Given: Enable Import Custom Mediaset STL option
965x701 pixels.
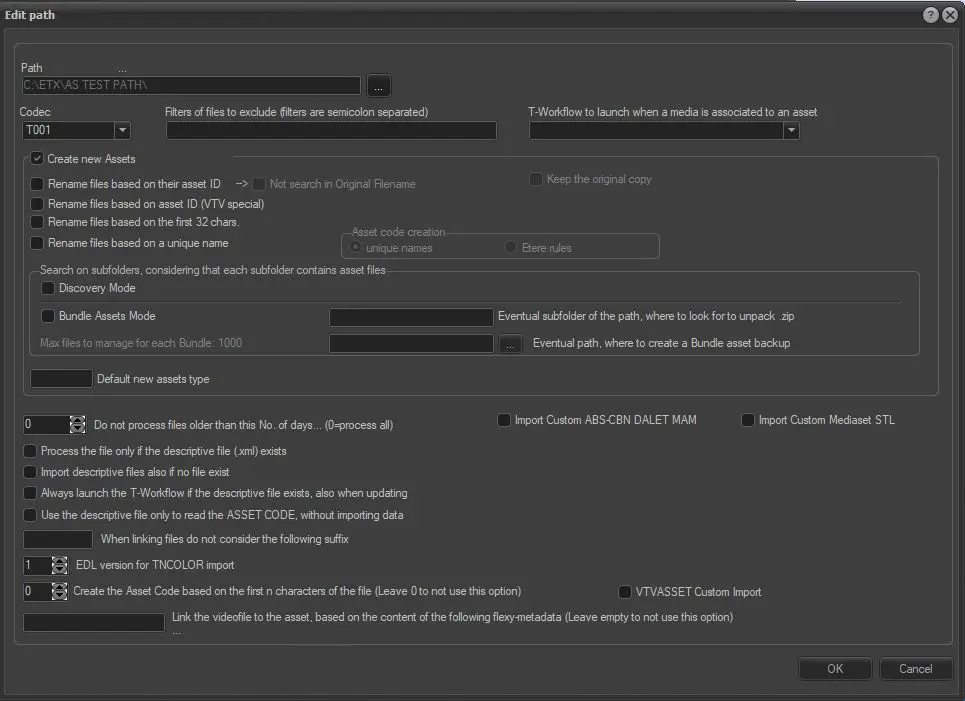Looking at the screenshot, I should [x=748, y=420].
